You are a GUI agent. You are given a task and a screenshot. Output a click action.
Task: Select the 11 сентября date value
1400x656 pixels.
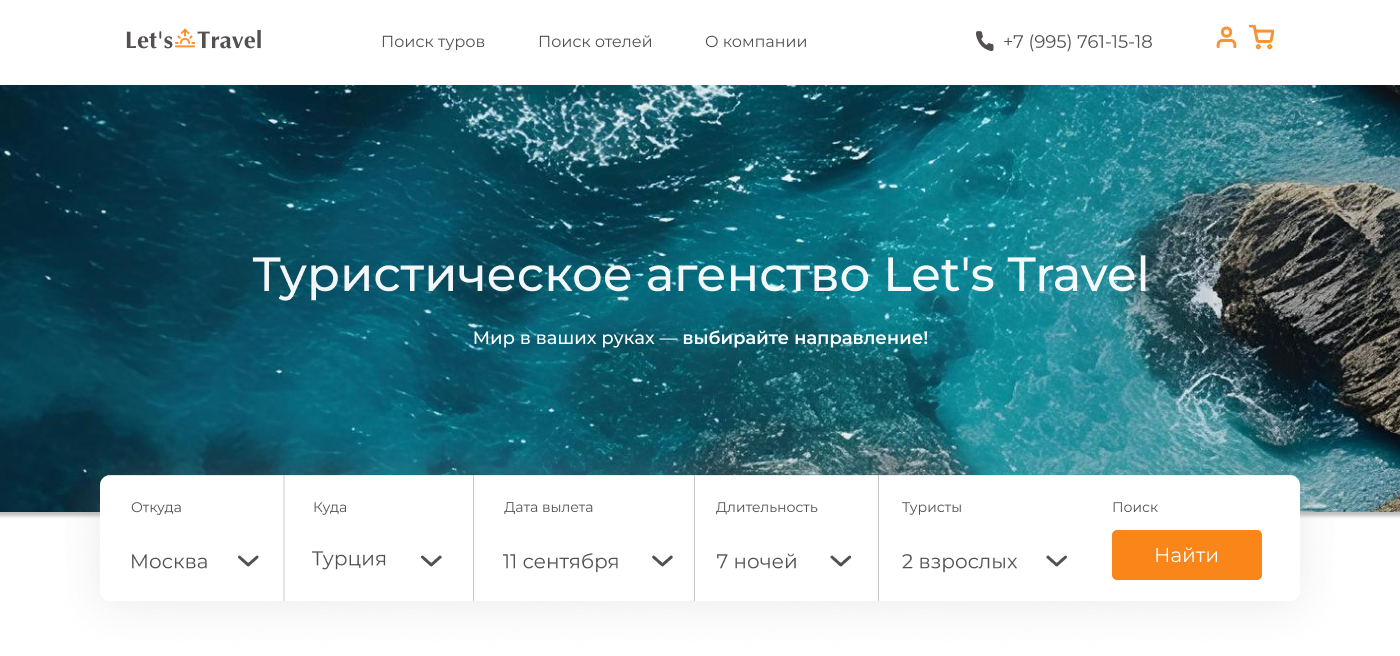[x=561, y=562]
